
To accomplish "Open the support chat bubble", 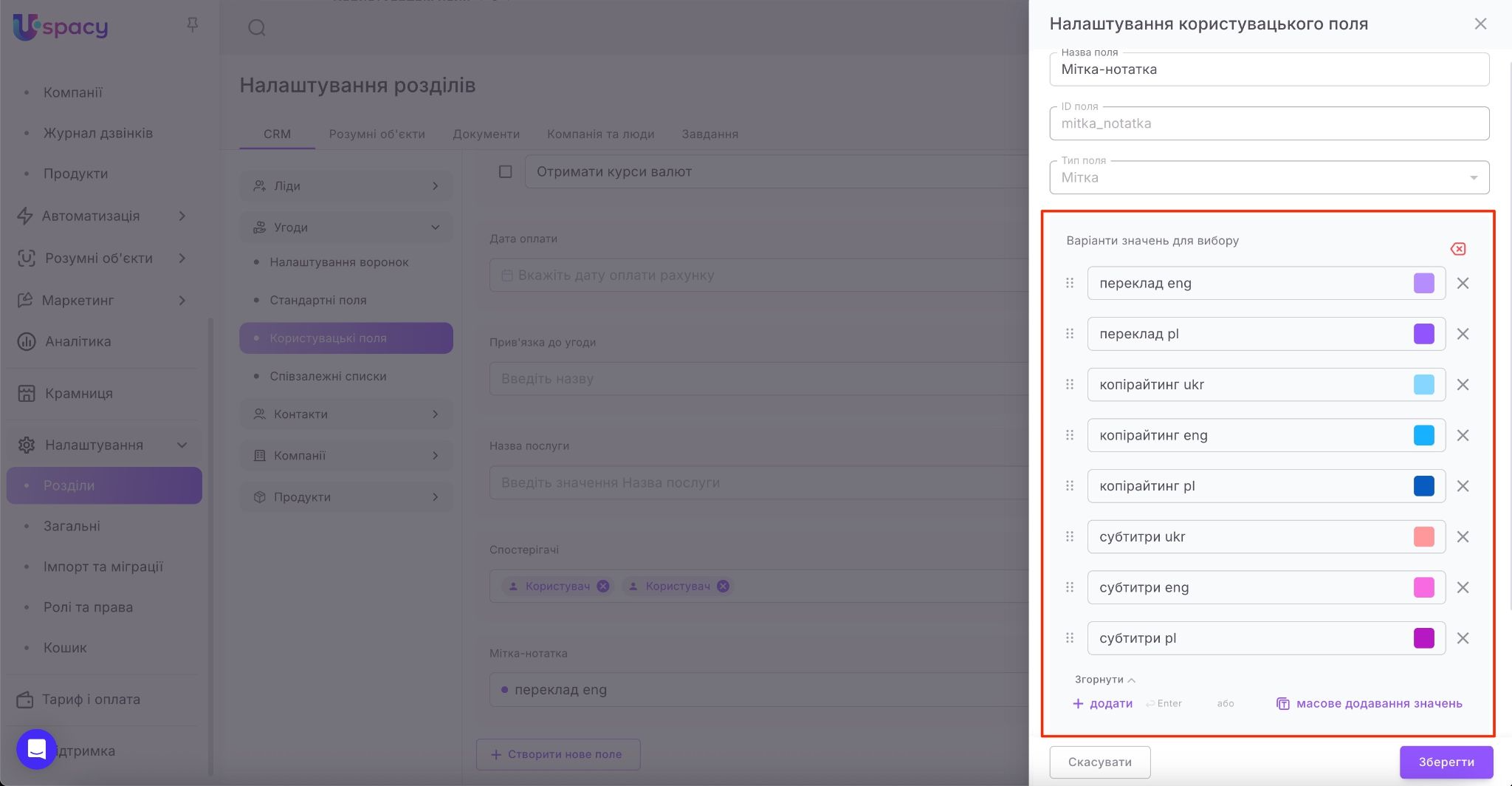I will point(37,749).
